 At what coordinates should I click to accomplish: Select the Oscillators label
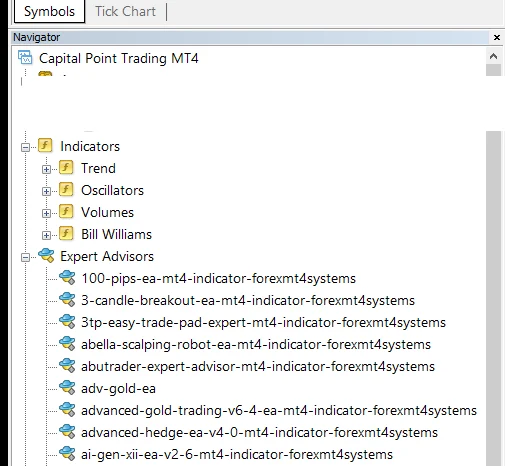click(112, 190)
